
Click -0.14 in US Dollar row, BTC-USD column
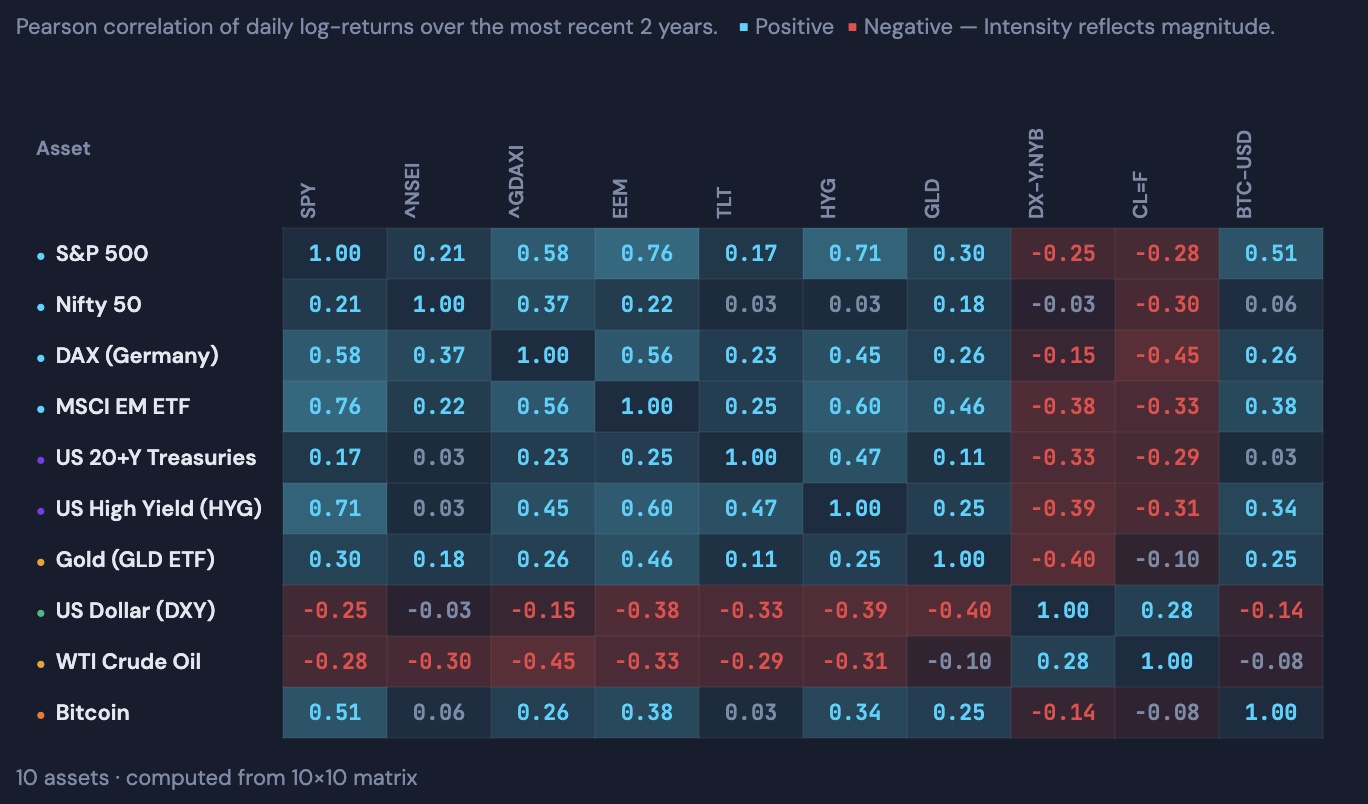[1271, 611]
